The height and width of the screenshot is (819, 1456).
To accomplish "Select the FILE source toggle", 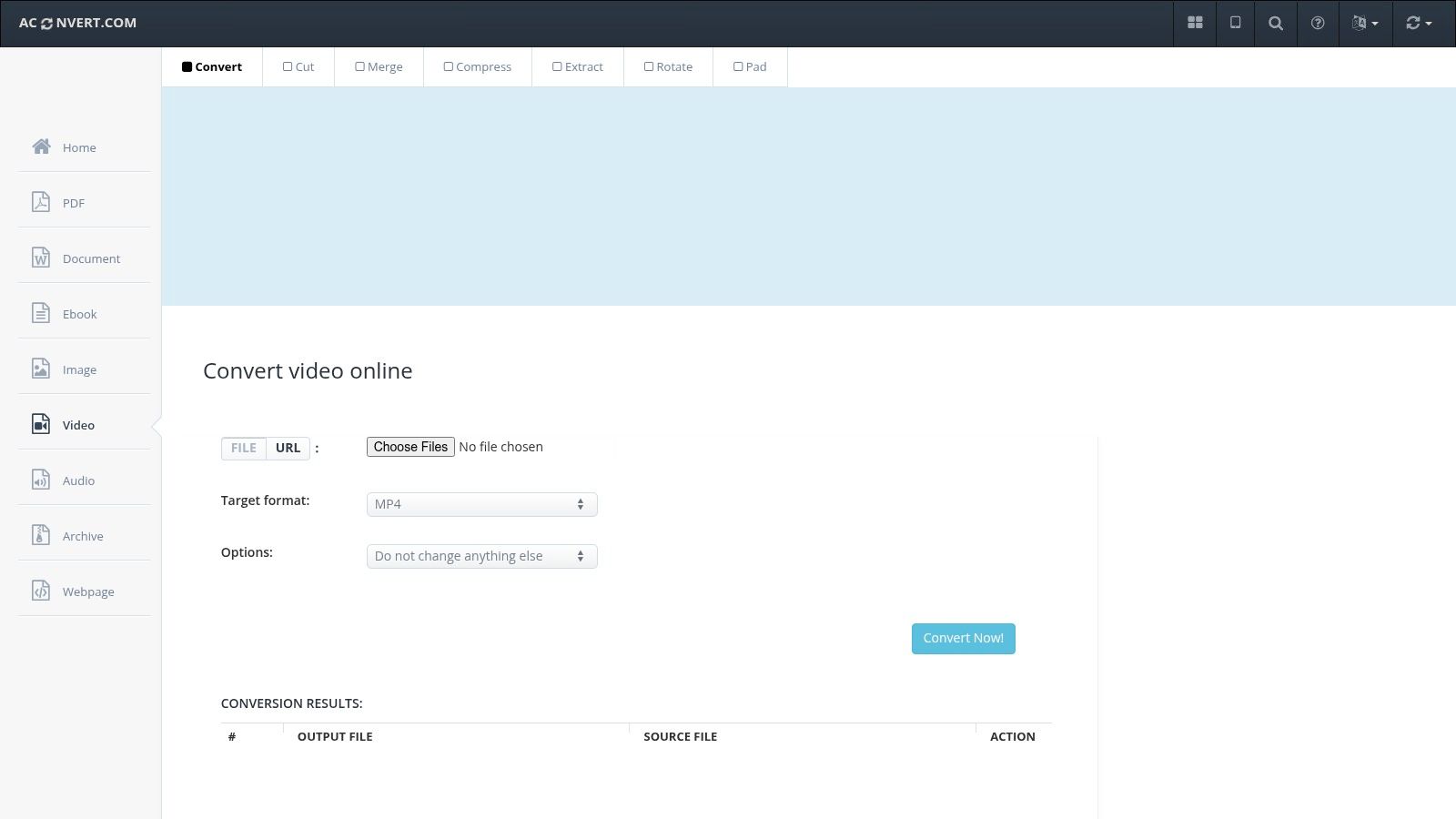I will [244, 448].
